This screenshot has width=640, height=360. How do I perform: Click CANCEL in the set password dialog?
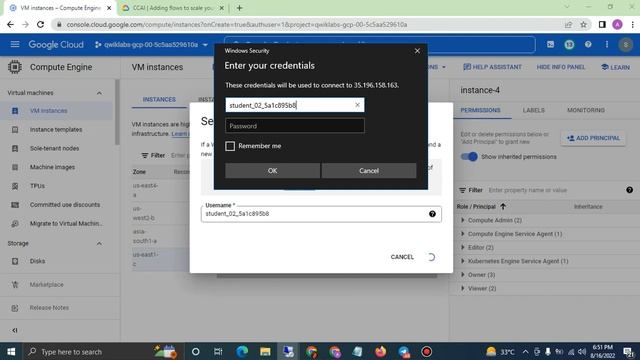(x=402, y=257)
